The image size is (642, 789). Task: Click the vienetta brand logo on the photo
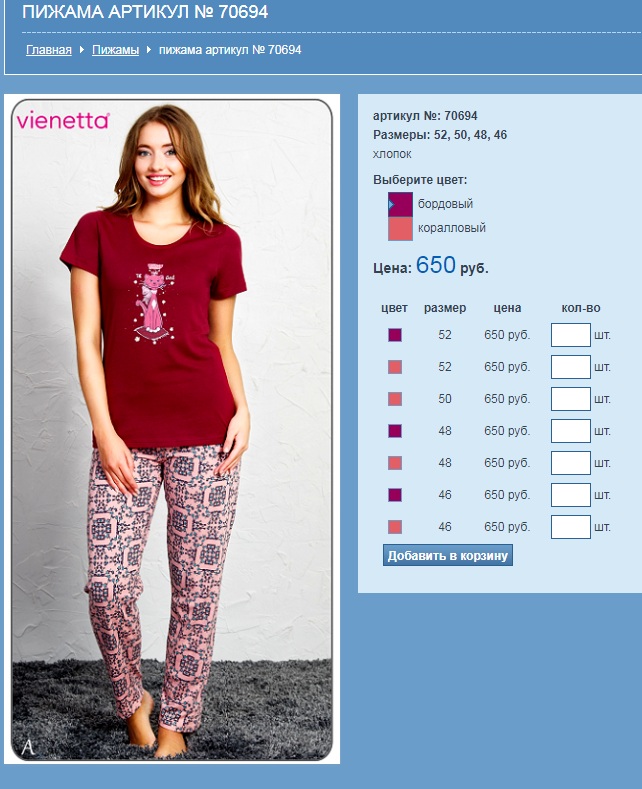(x=63, y=121)
